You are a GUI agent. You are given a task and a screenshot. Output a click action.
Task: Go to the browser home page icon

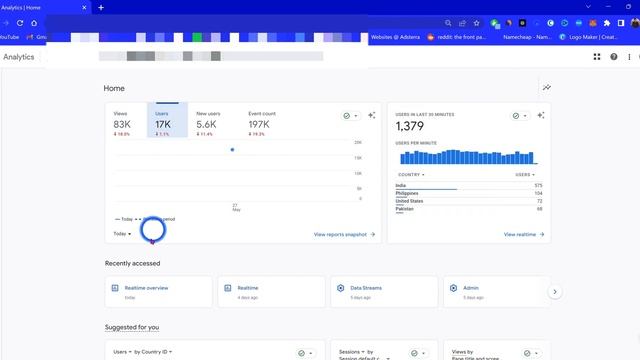tap(34, 23)
